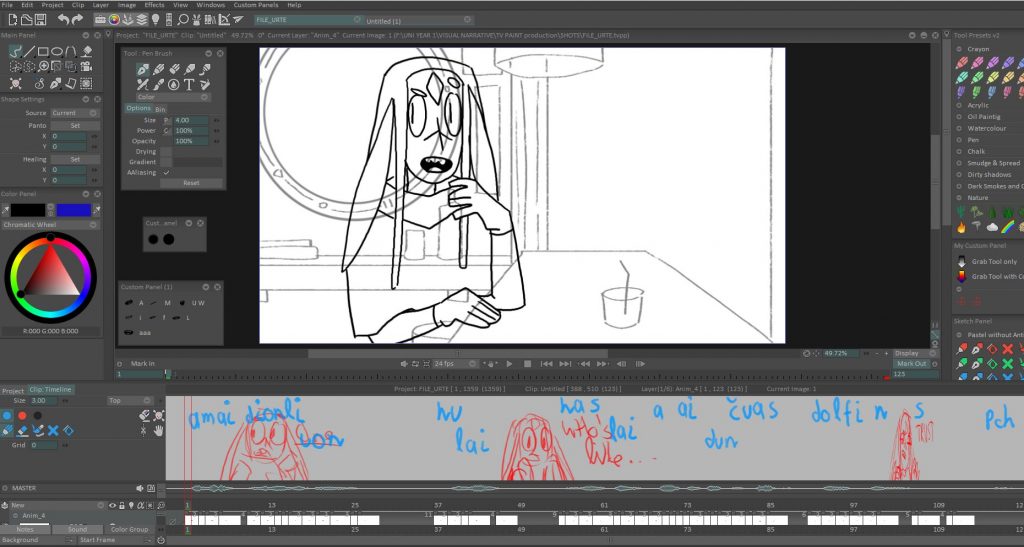Click the Mark Out button

pyautogui.click(x=911, y=364)
